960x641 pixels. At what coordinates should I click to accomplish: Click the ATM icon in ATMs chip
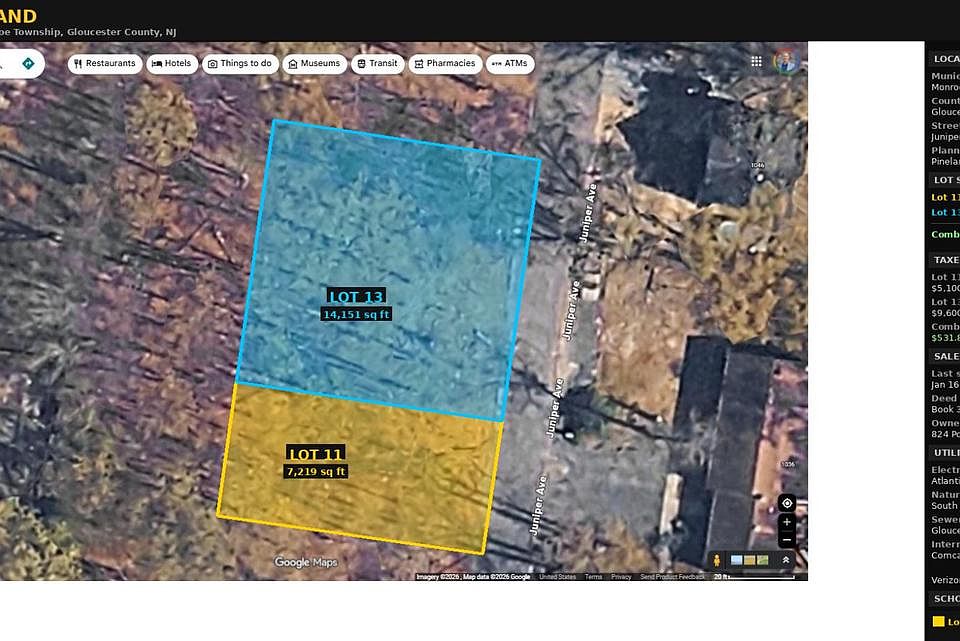497,64
